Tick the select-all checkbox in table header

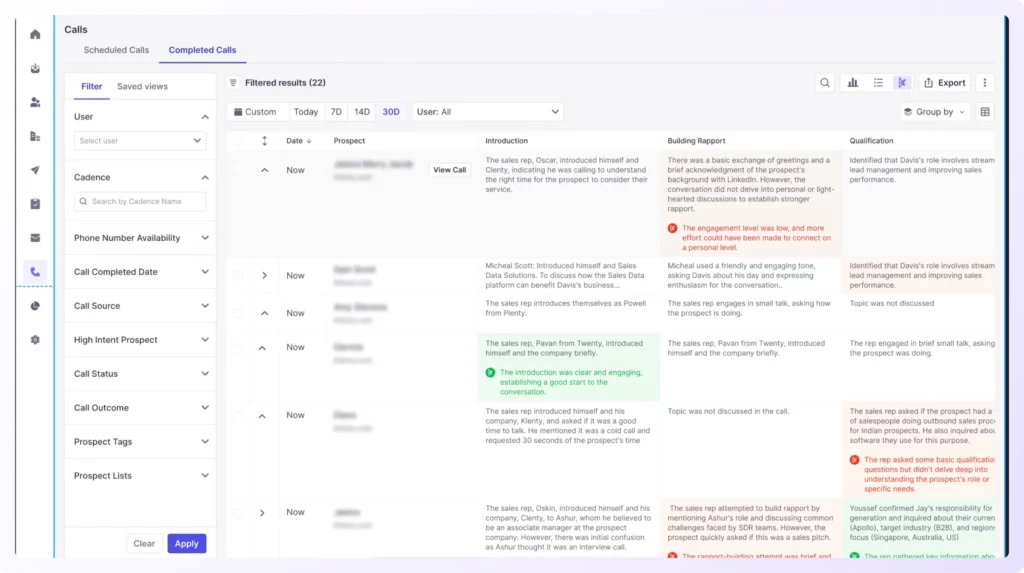tap(238, 140)
